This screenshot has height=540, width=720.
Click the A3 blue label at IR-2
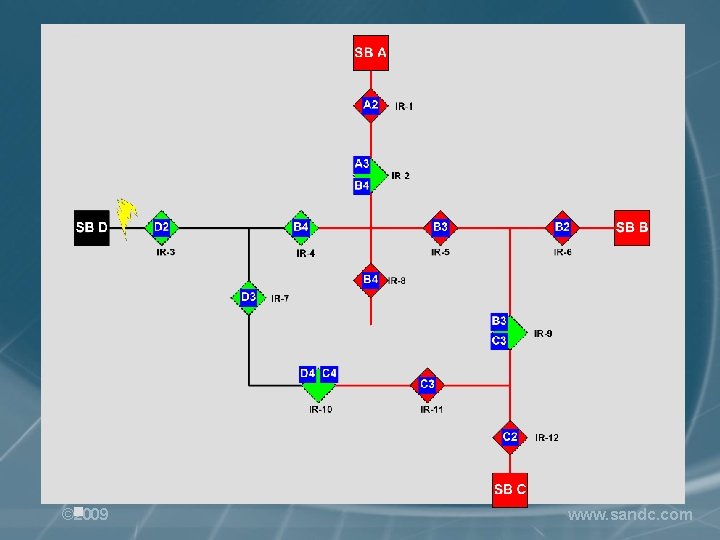[362, 164]
